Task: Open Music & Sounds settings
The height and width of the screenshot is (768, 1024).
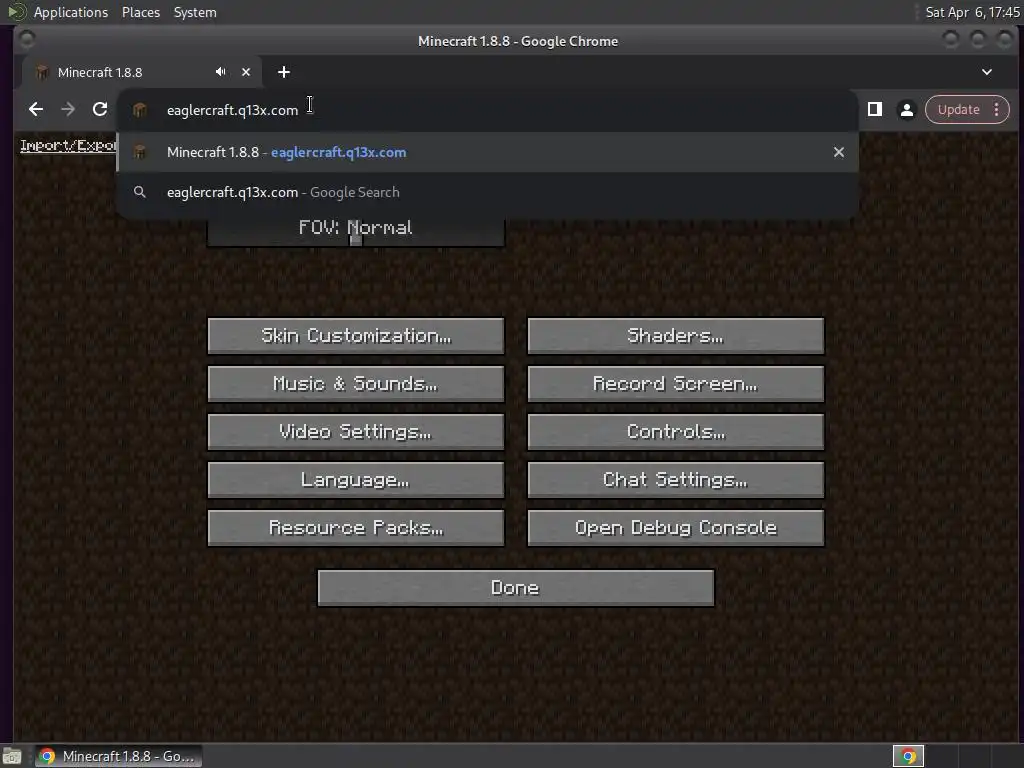Action: [355, 384]
